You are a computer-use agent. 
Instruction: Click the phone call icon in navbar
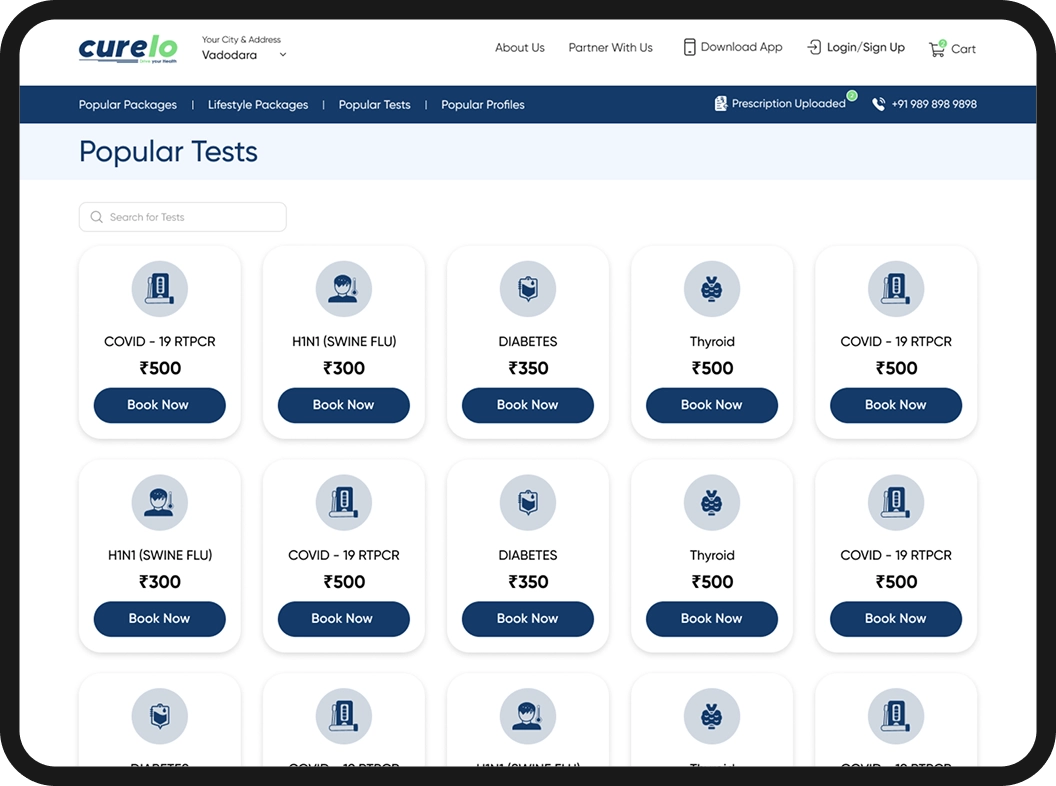pyautogui.click(x=878, y=104)
